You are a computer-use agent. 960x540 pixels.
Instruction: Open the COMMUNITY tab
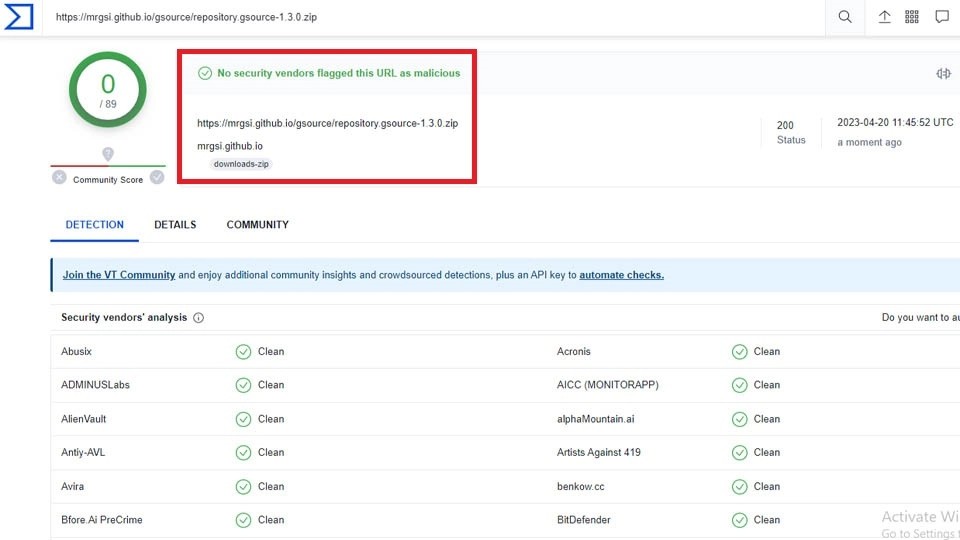coord(257,225)
